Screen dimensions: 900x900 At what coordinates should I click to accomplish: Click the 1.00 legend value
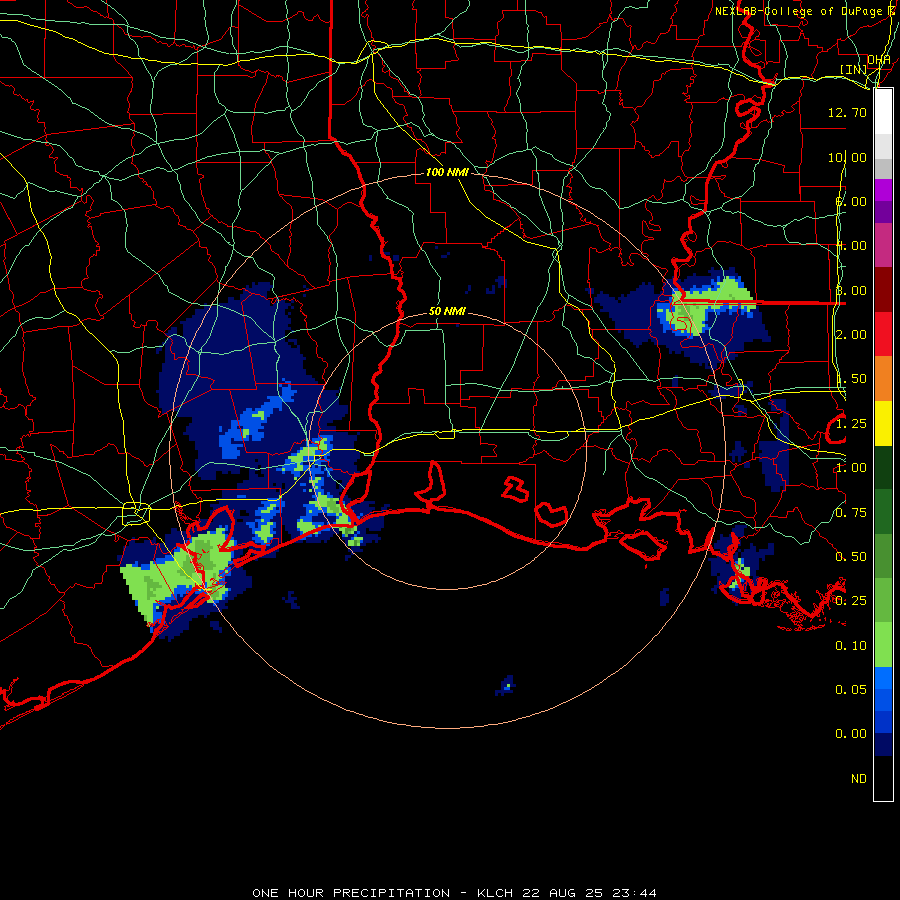pos(851,468)
